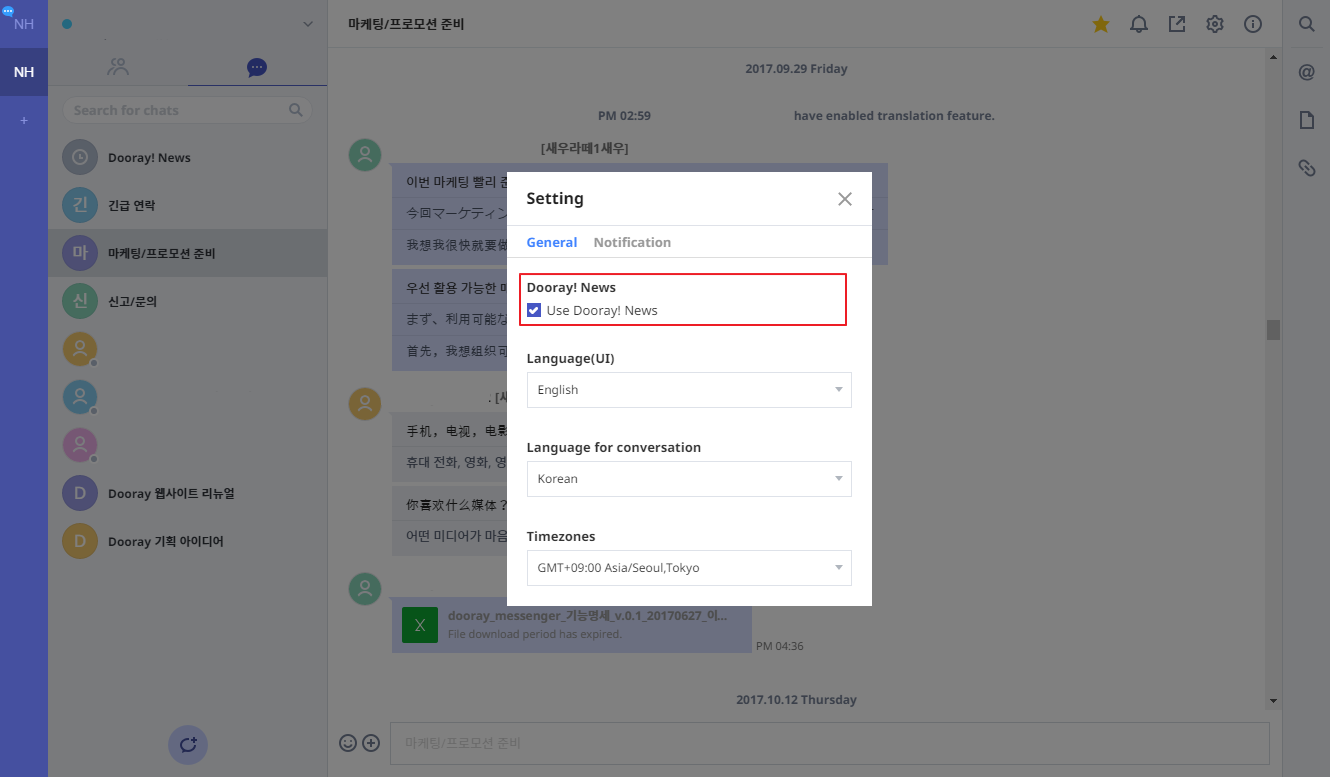Close the Setting dialog
Viewport: 1330px width, 777px height.
click(x=845, y=199)
